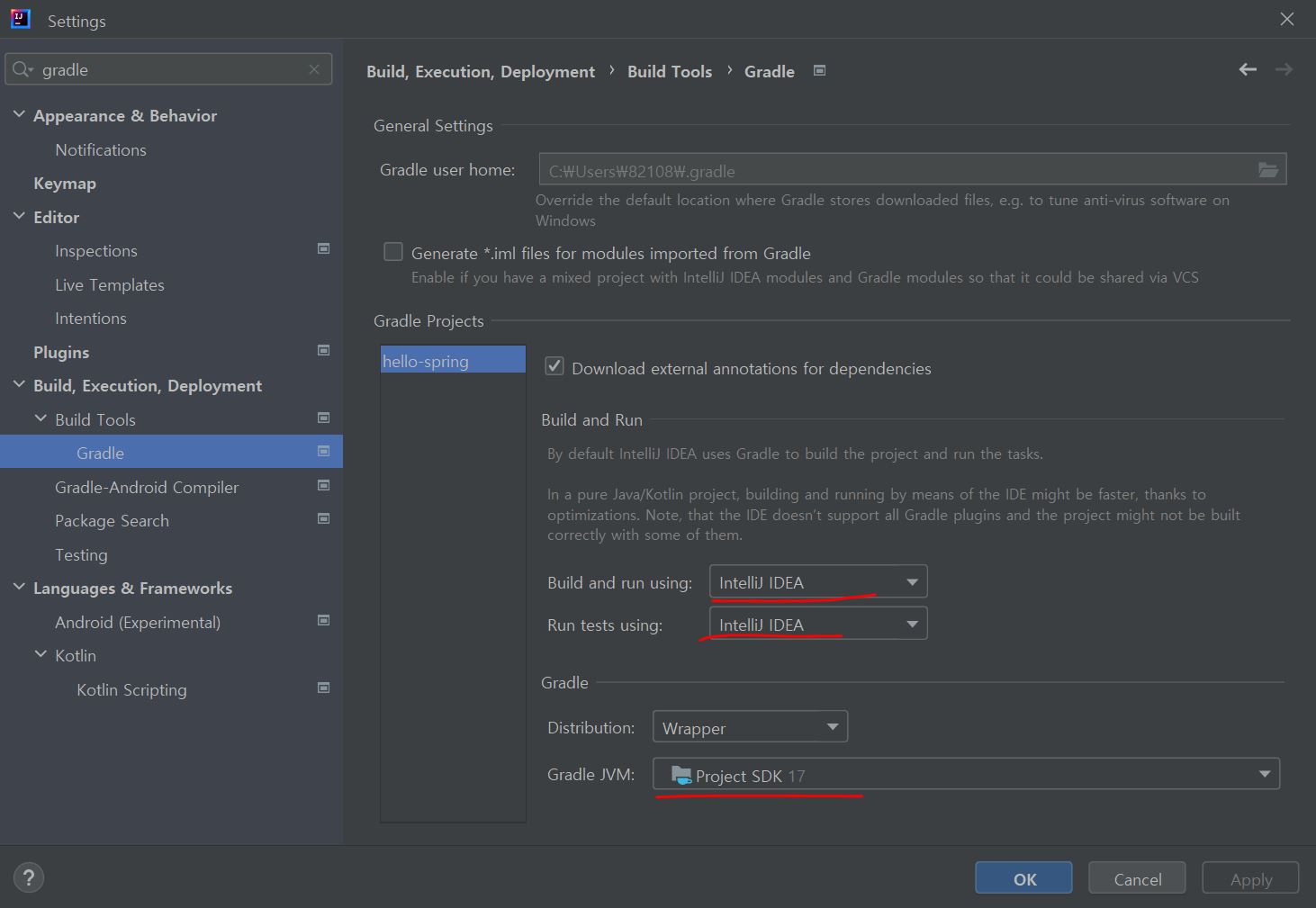Clear the gradle search field text
1316x908 pixels.
pyautogui.click(x=314, y=69)
